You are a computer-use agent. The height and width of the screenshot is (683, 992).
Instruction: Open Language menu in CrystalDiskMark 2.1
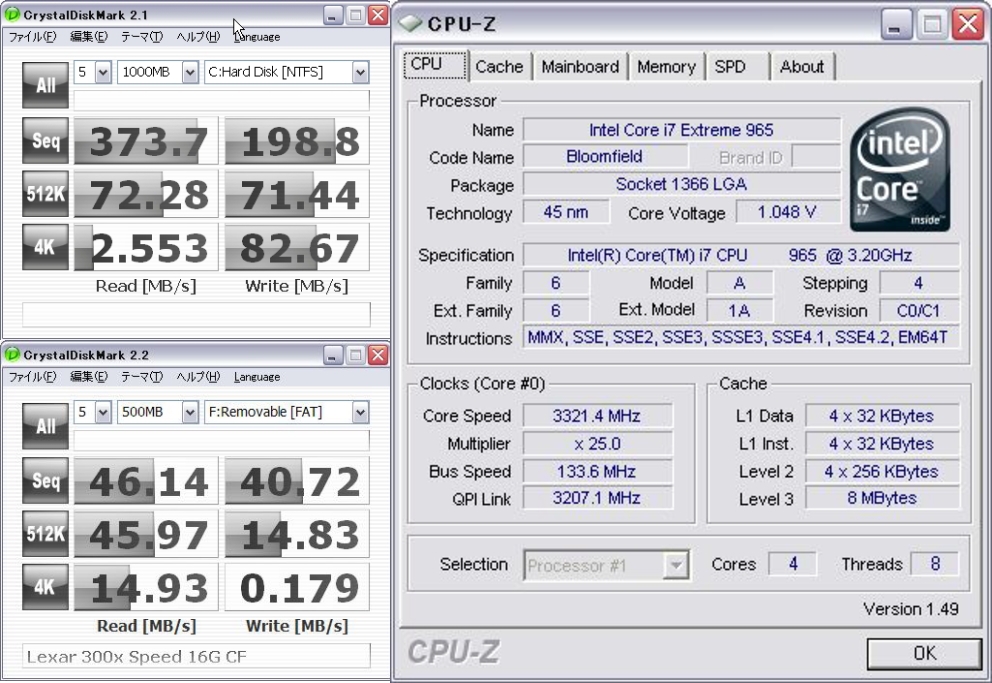(x=257, y=37)
